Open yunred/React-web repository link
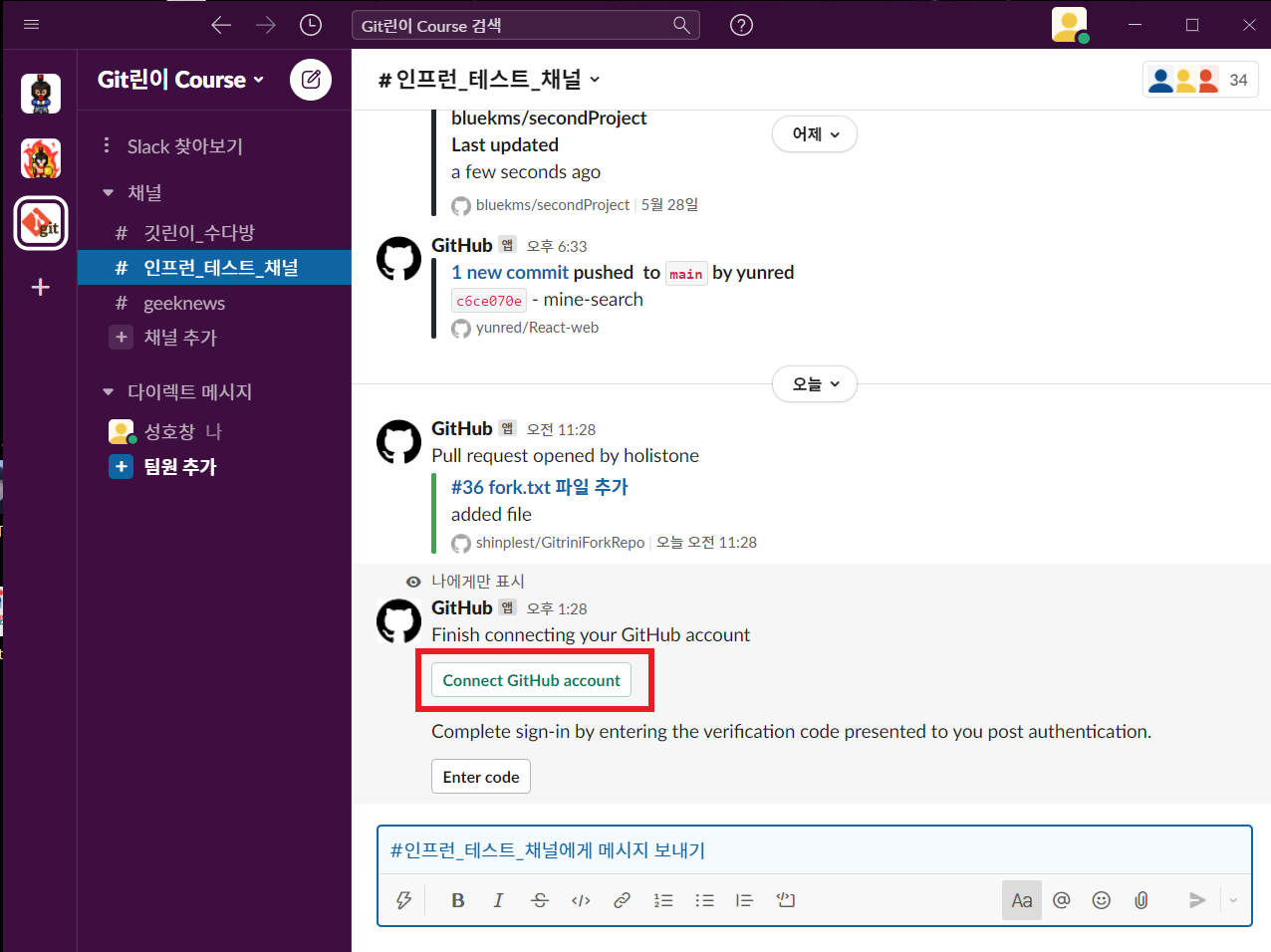The height and width of the screenshot is (952, 1271). [x=537, y=328]
